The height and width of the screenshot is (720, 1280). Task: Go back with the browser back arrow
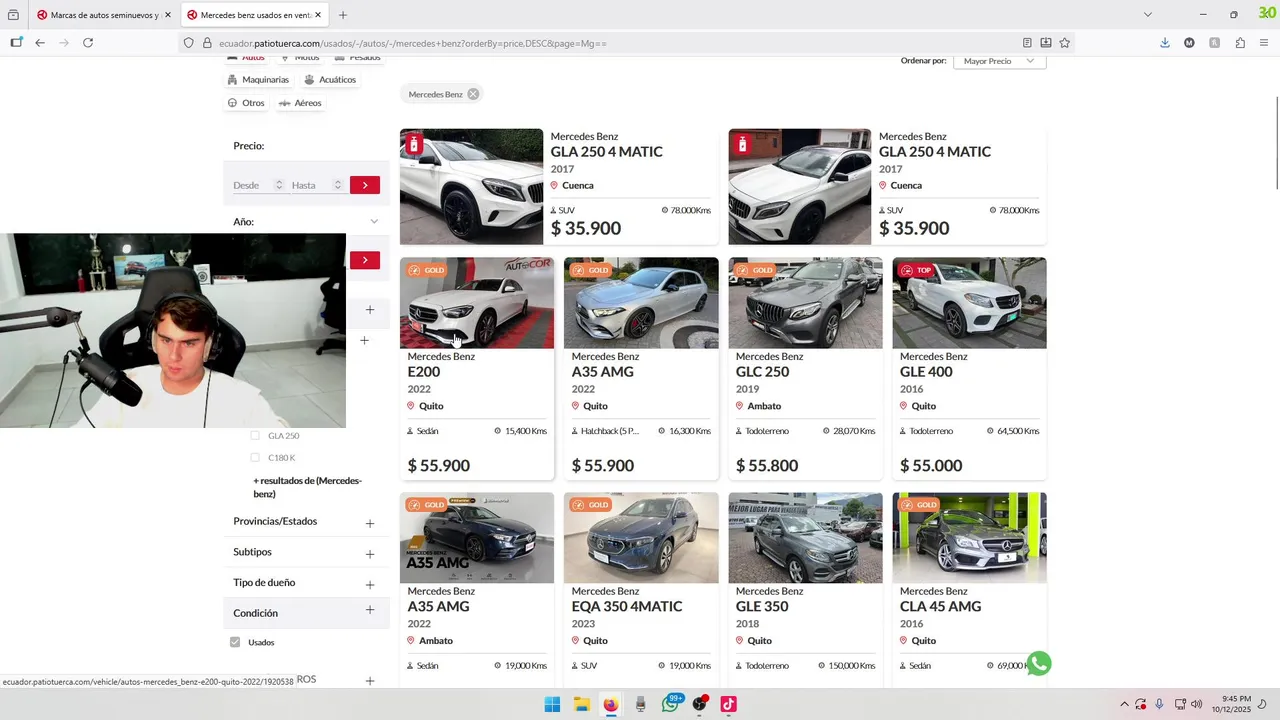pyautogui.click(x=40, y=43)
